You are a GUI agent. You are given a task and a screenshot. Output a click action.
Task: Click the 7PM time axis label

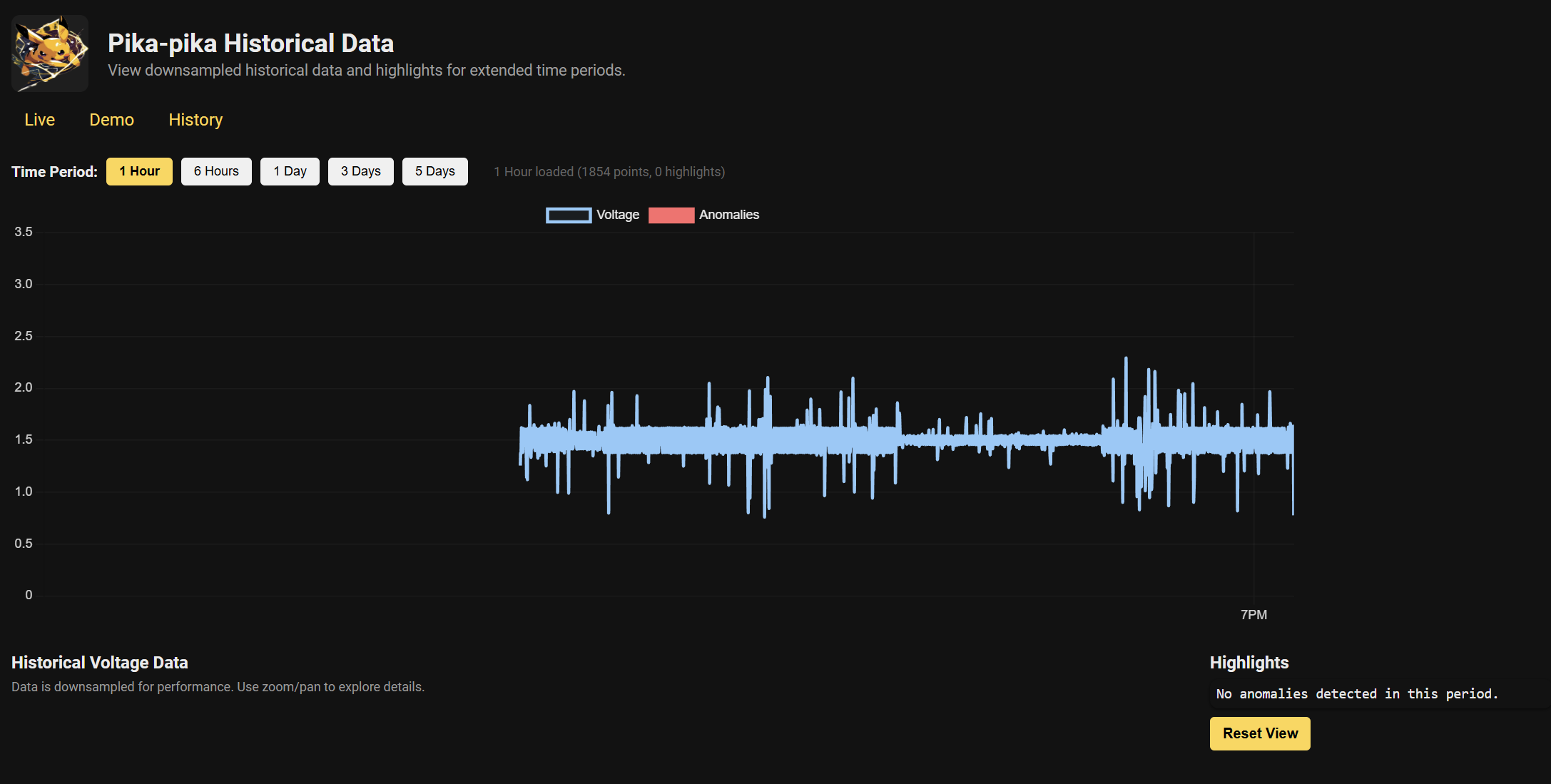(1253, 615)
